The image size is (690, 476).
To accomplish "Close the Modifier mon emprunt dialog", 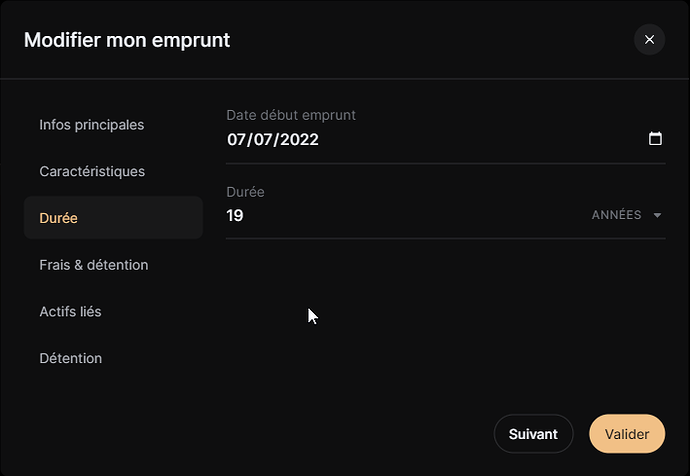I will (x=649, y=40).
